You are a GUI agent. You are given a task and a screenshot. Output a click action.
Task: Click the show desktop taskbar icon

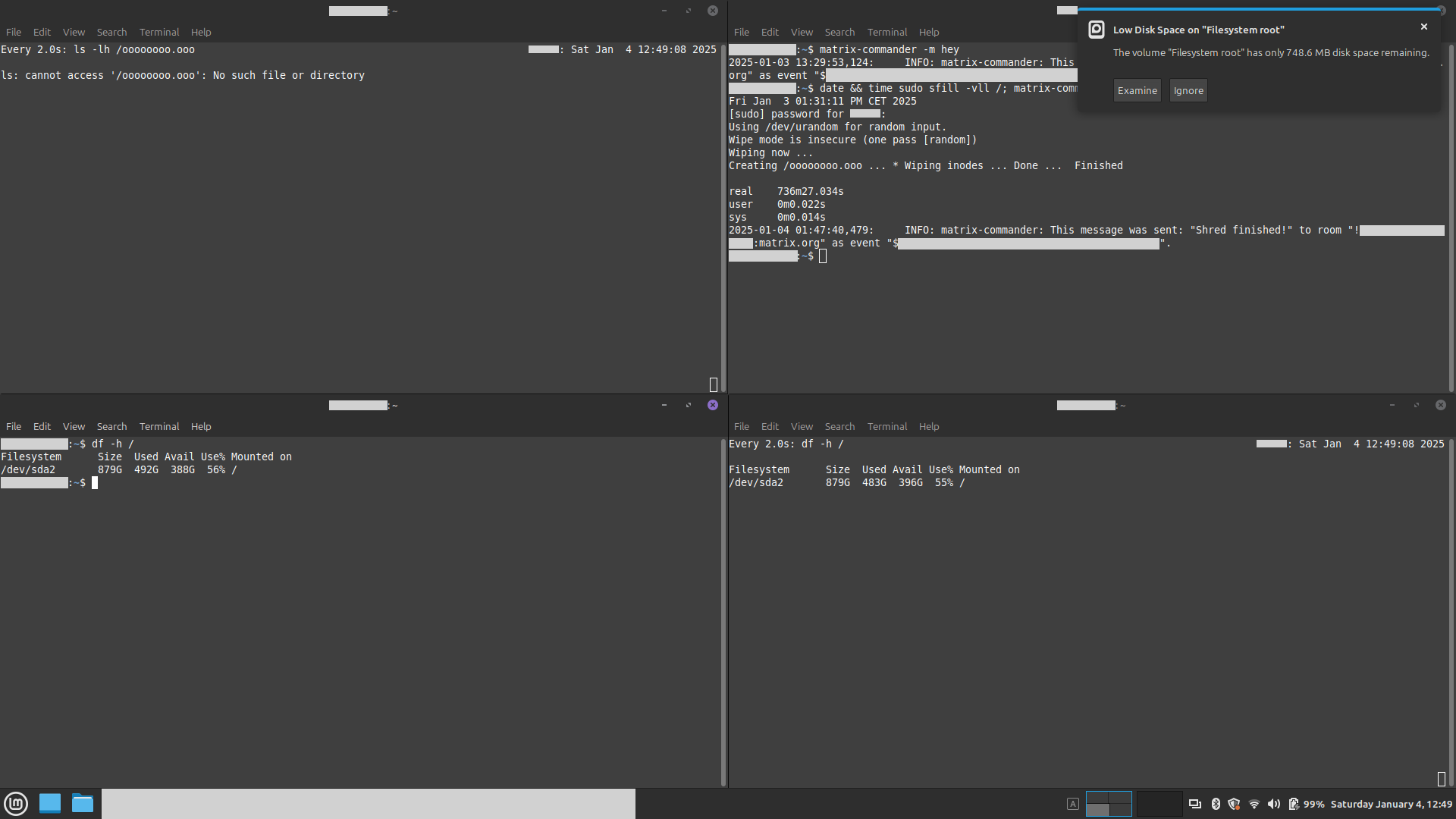coord(50,803)
